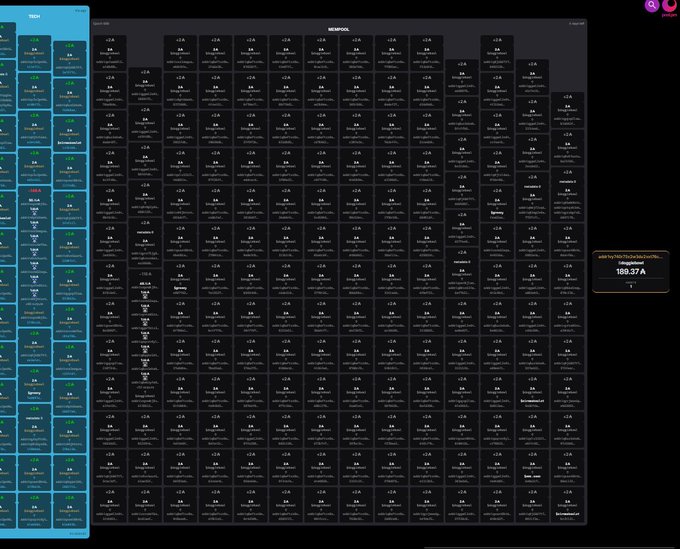Select the TECH block title
Image resolution: width=680 pixels, height=549 pixels.
(34, 16)
